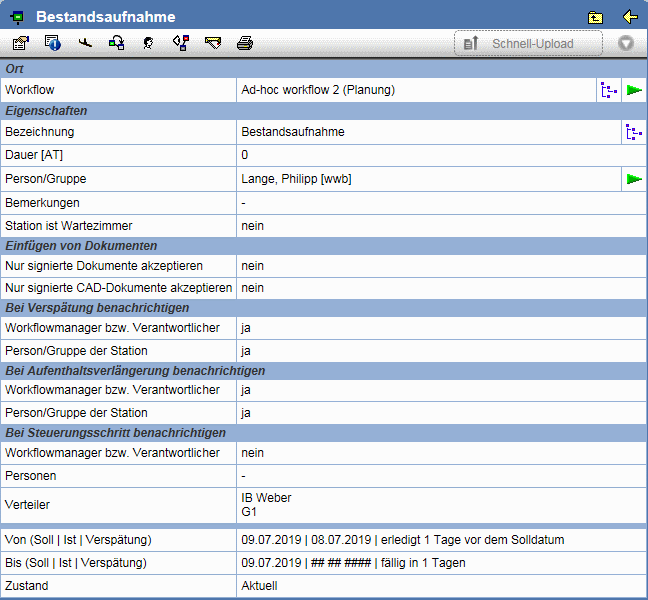Click the circular arrow replace icon
The height and width of the screenshot is (600, 648).
pos(117,43)
